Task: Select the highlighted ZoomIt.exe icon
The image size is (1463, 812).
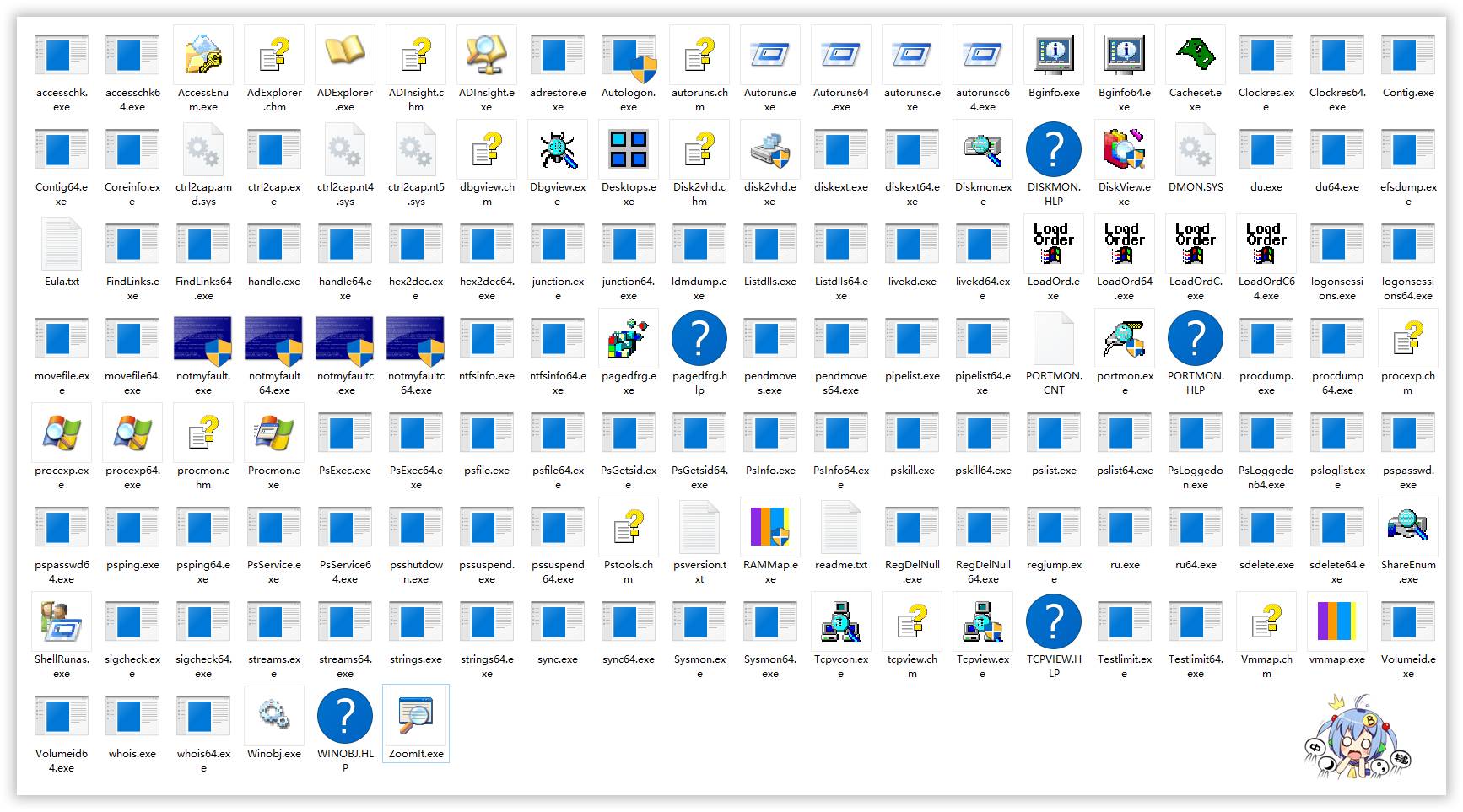Action: pos(416,716)
